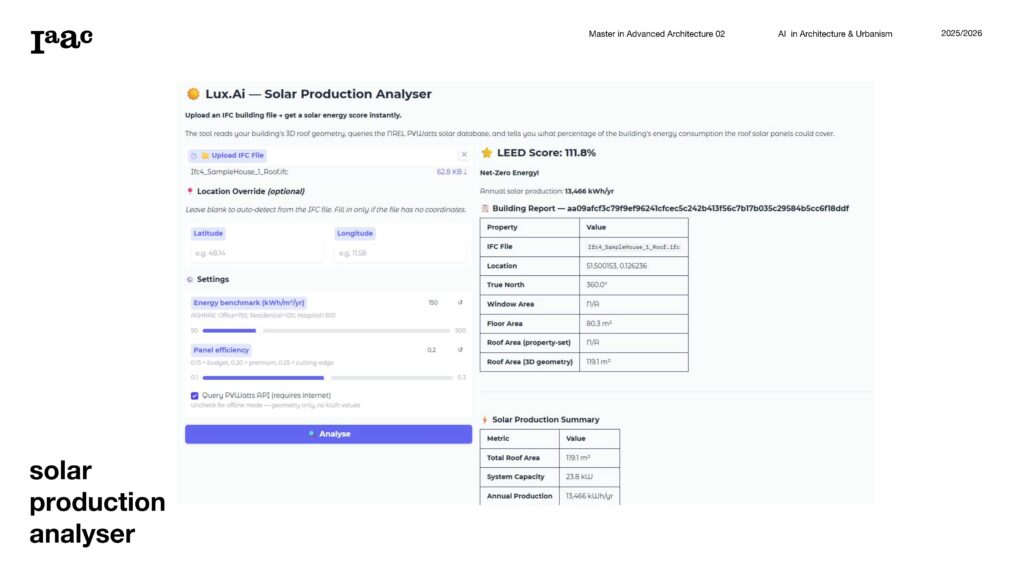Click the Ifc4_SampleHouse_1_Roof.ifc uploaded file name
This screenshot has width=1024, height=576.
(x=232, y=172)
